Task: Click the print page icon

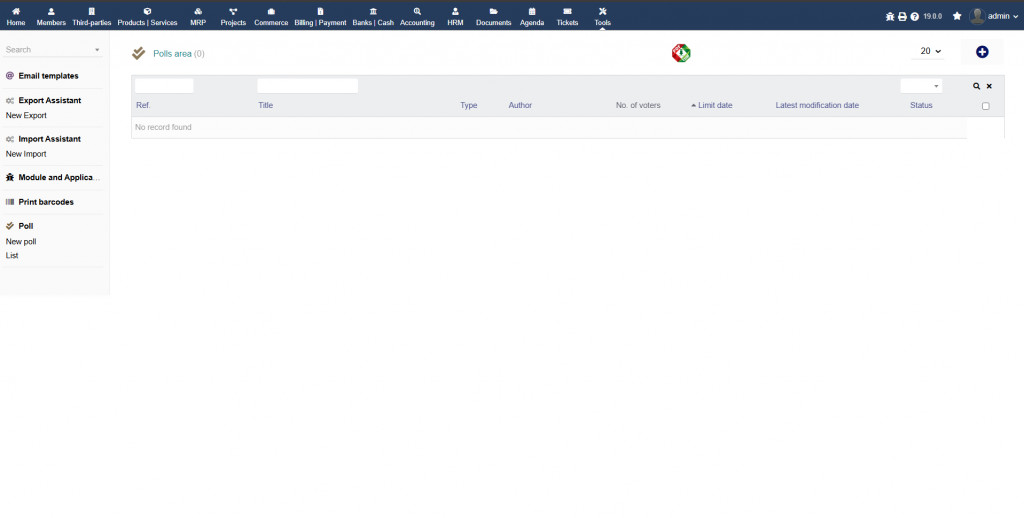Action: pyautogui.click(x=902, y=16)
